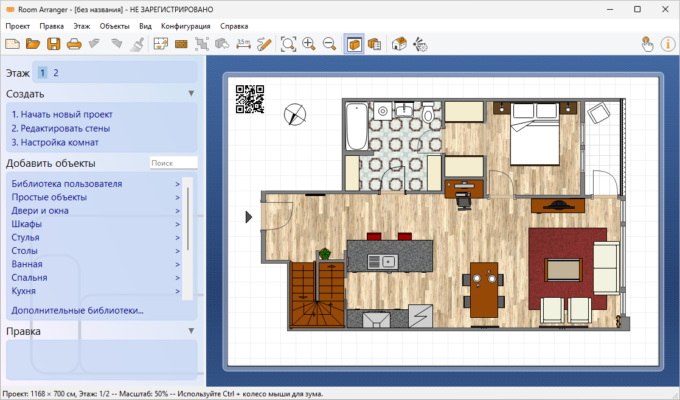Viewport: 680px width, 400px height.
Task: Select the double bed in the bedroom
Action: 535,134
